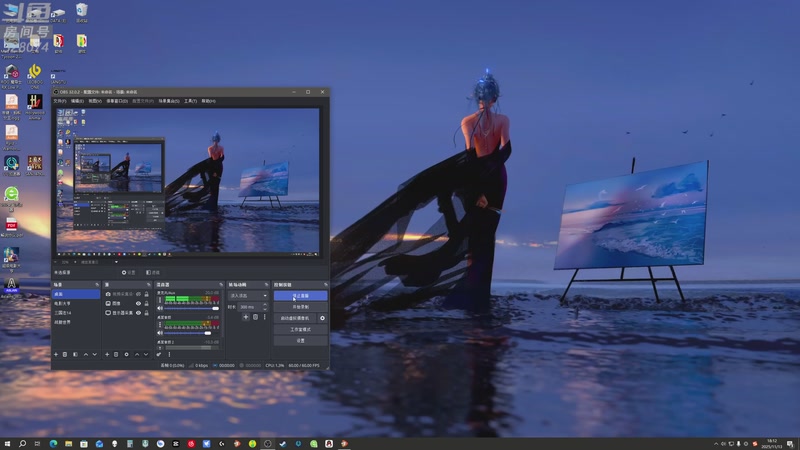This screenshot has height=450, width=800.
Task: Open advanced audio properties link icon
Action: (159, 354)
